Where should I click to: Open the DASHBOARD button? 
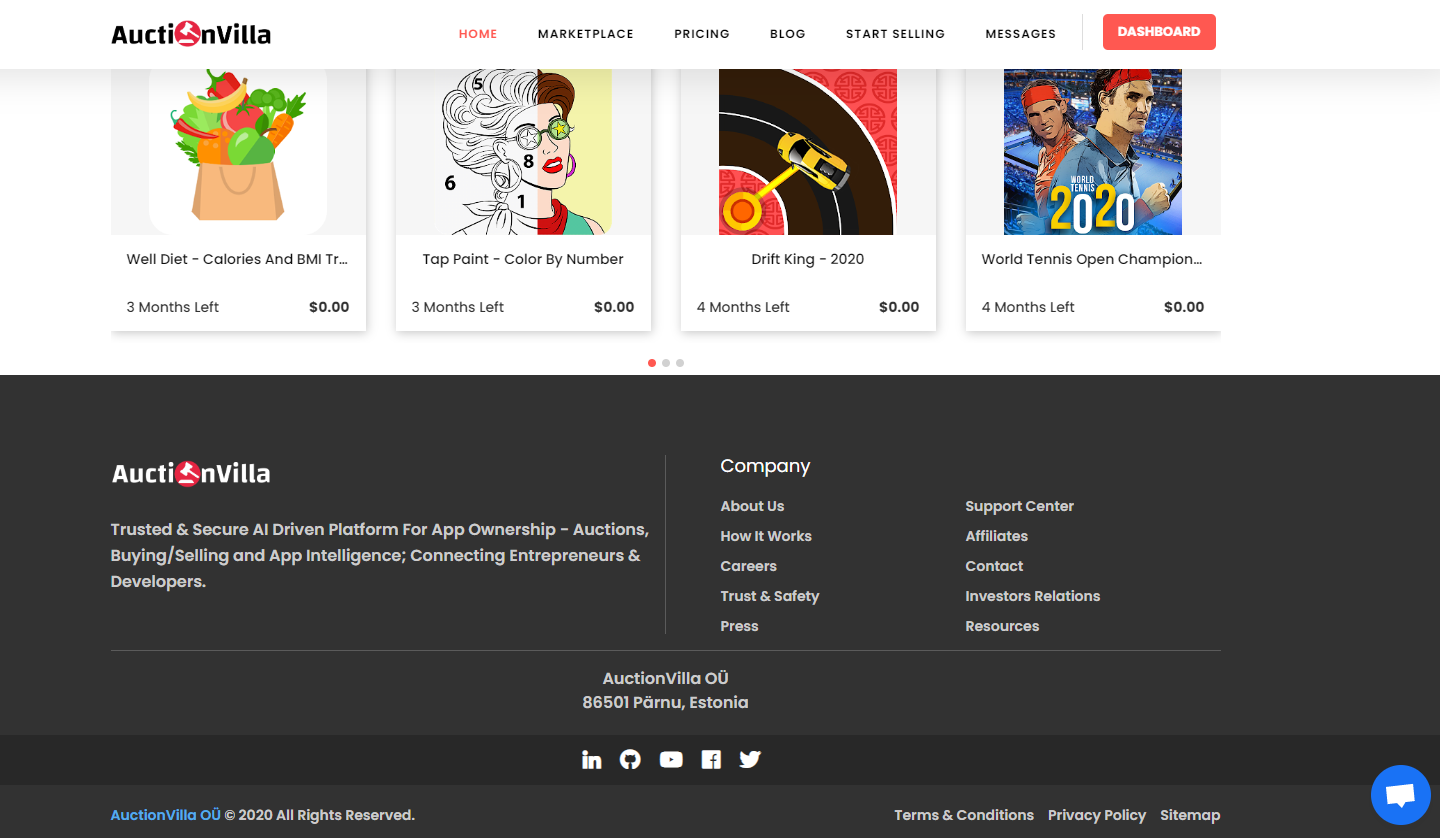click(x=1159, y=32)
